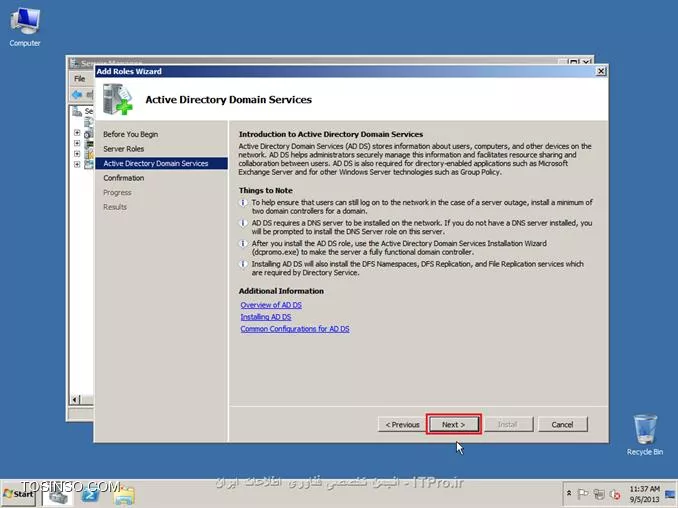Screen dimensions: 678x508
Task: Click the greyed-out Results step
Action: point(115,207)
